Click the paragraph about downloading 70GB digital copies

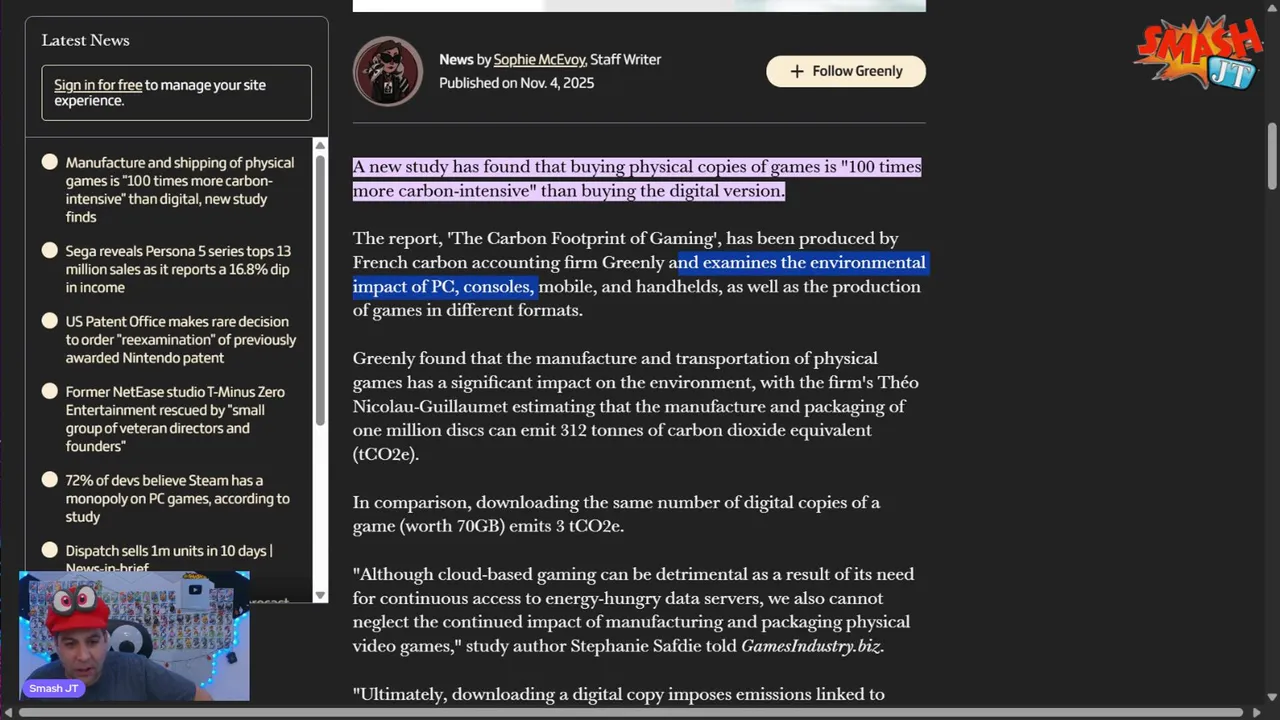click(616, 514)
